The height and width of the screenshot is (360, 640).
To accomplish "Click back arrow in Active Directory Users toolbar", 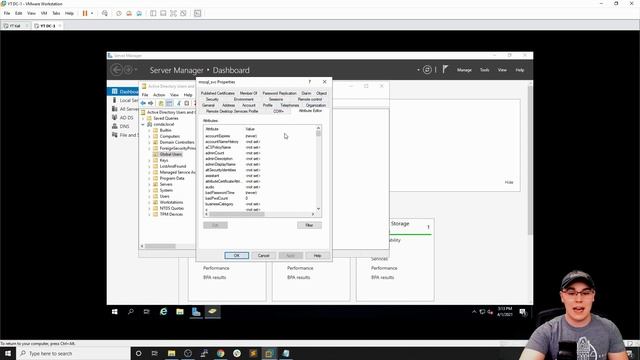I will pyautogui.click(x=143, y=103).
